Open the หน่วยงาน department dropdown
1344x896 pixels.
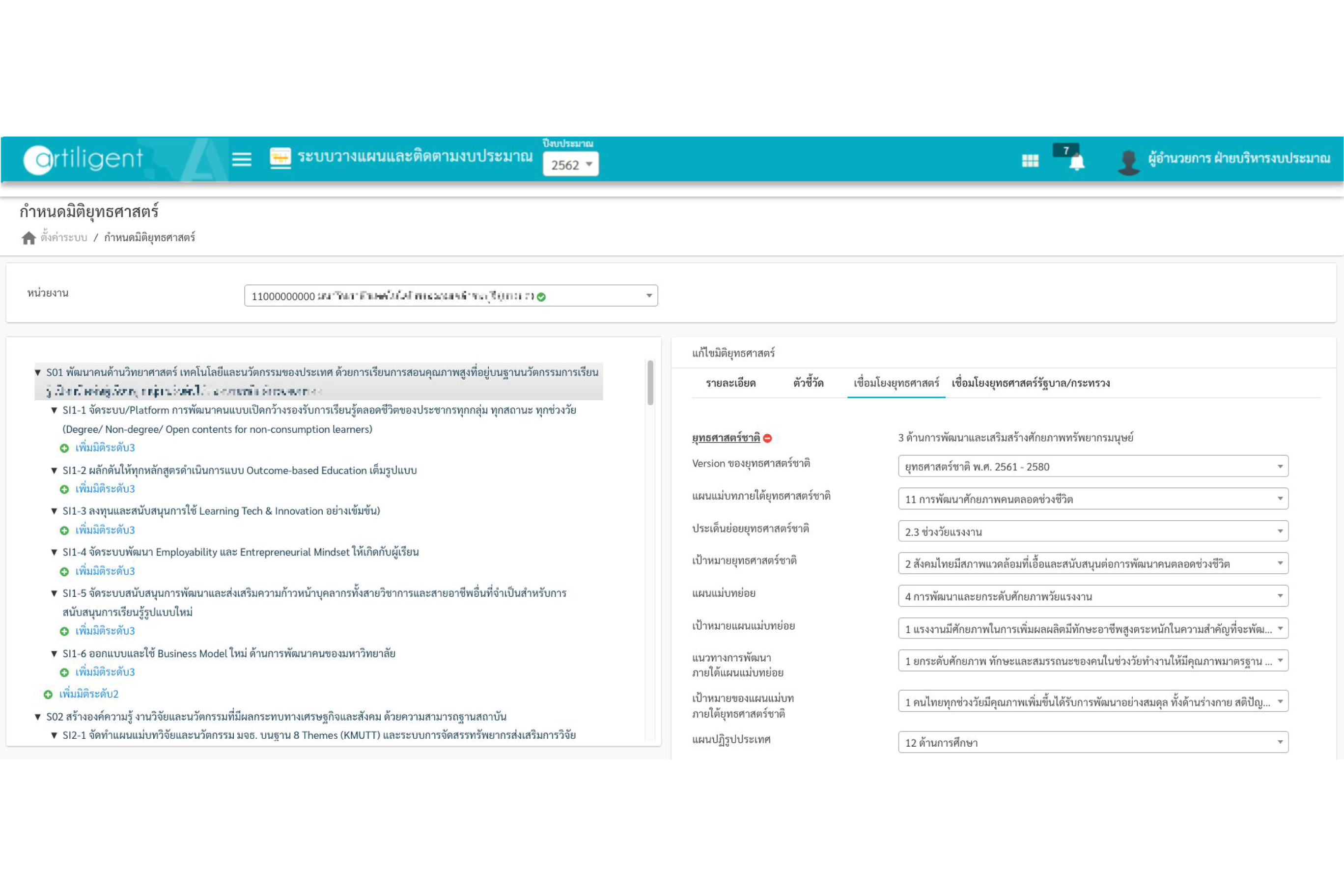[451, 295]
